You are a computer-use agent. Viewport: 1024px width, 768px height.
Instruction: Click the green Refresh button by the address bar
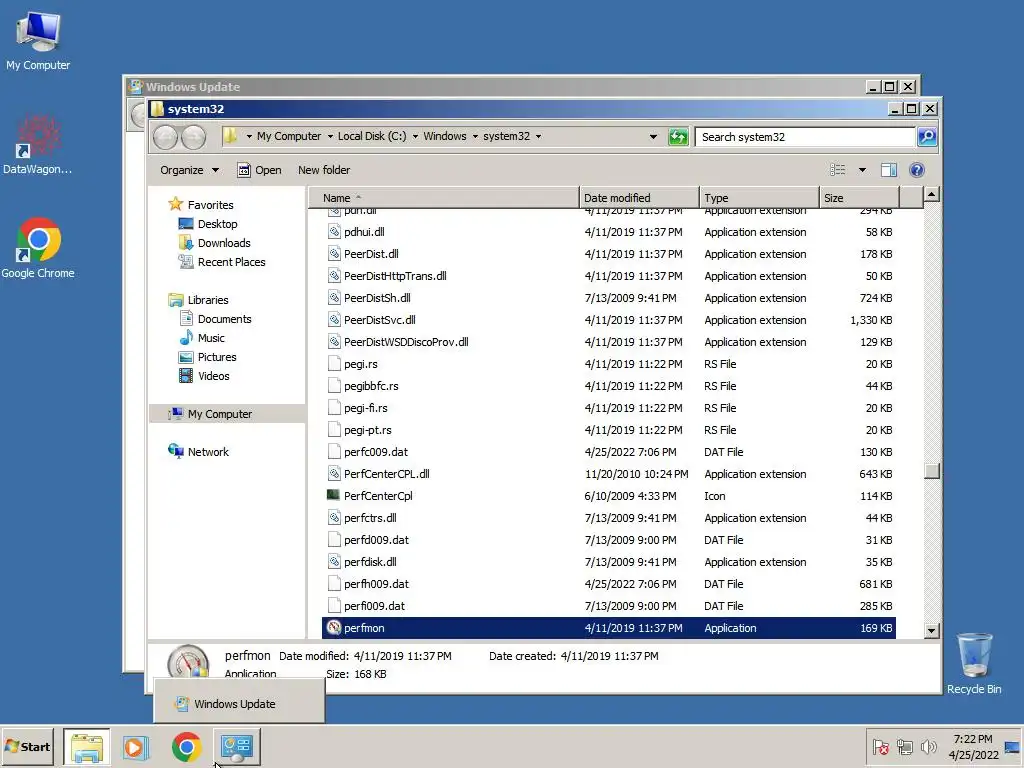click(679, 136)
